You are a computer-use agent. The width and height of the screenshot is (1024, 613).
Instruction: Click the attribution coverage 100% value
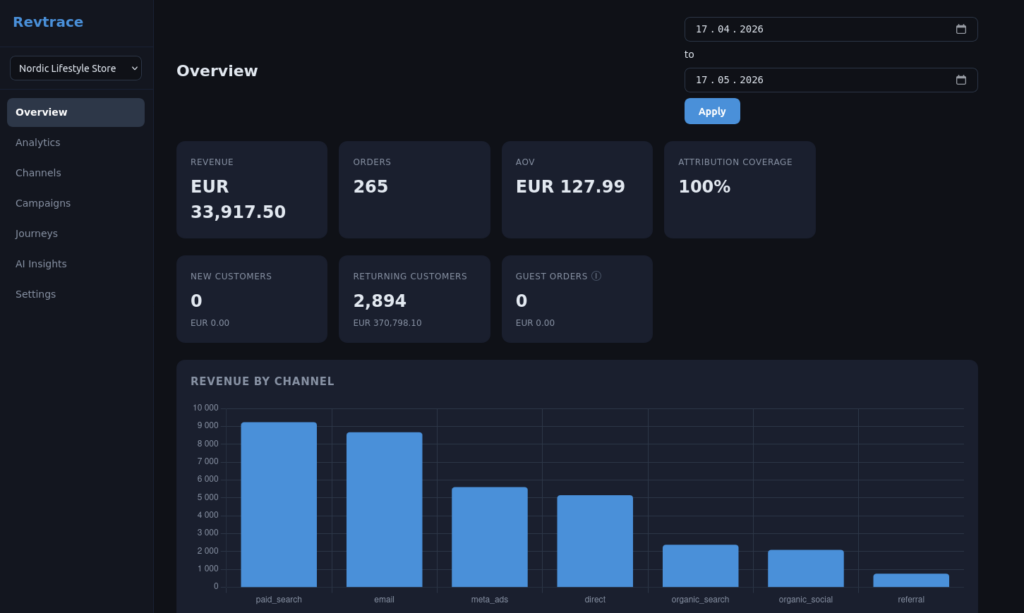point(705,187)
